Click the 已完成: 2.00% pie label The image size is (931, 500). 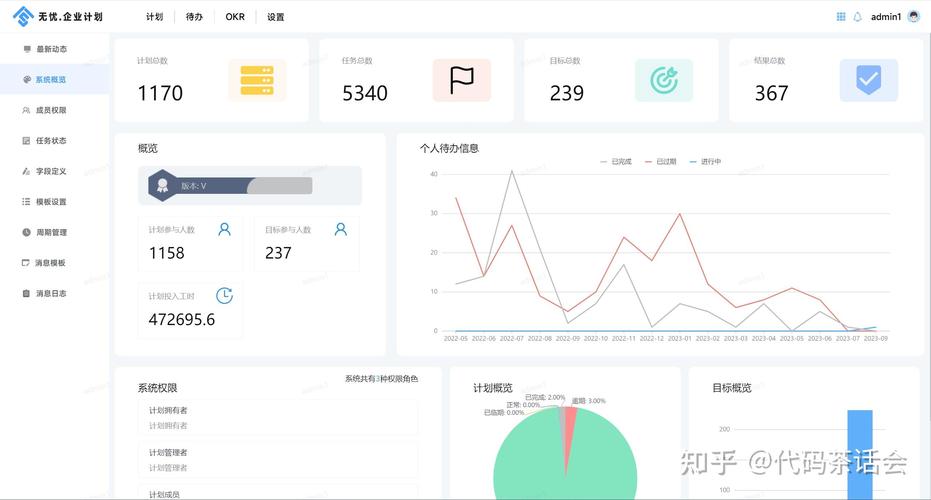pos(545,397)
